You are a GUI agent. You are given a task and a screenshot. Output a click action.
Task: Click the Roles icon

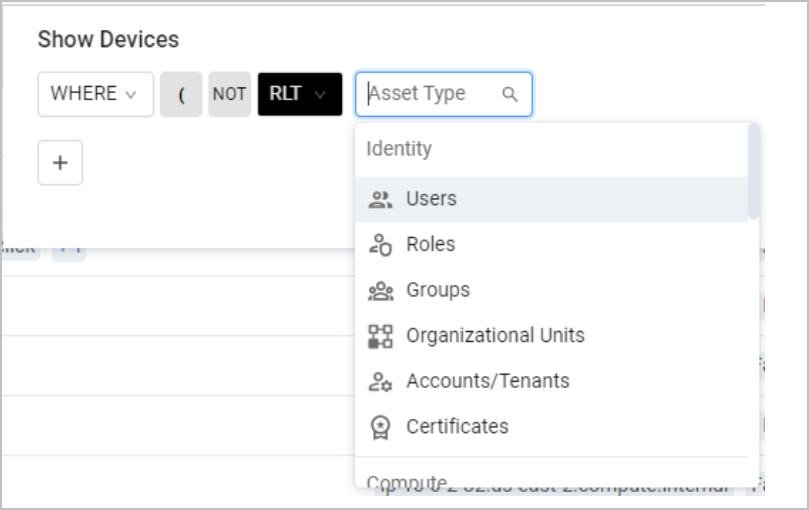(x=380, y=244)
